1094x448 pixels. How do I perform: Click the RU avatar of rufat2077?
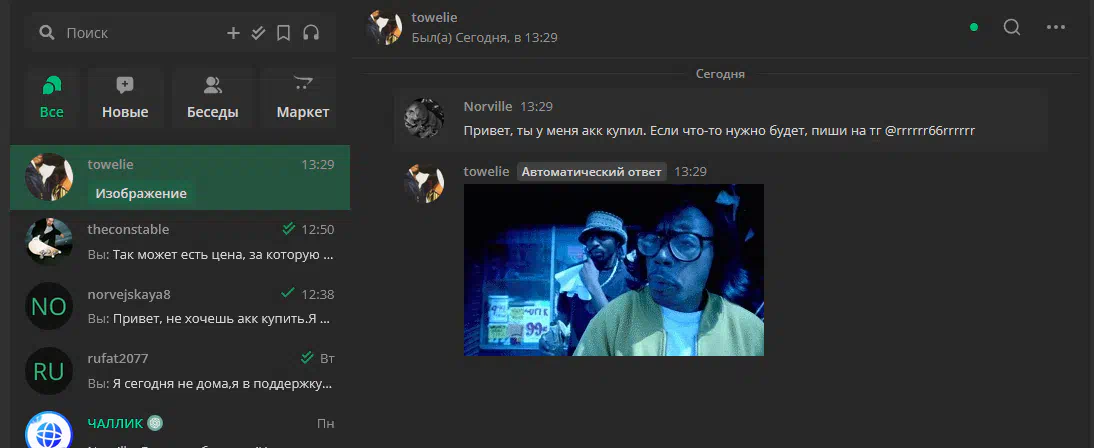(x=49, y=371)
